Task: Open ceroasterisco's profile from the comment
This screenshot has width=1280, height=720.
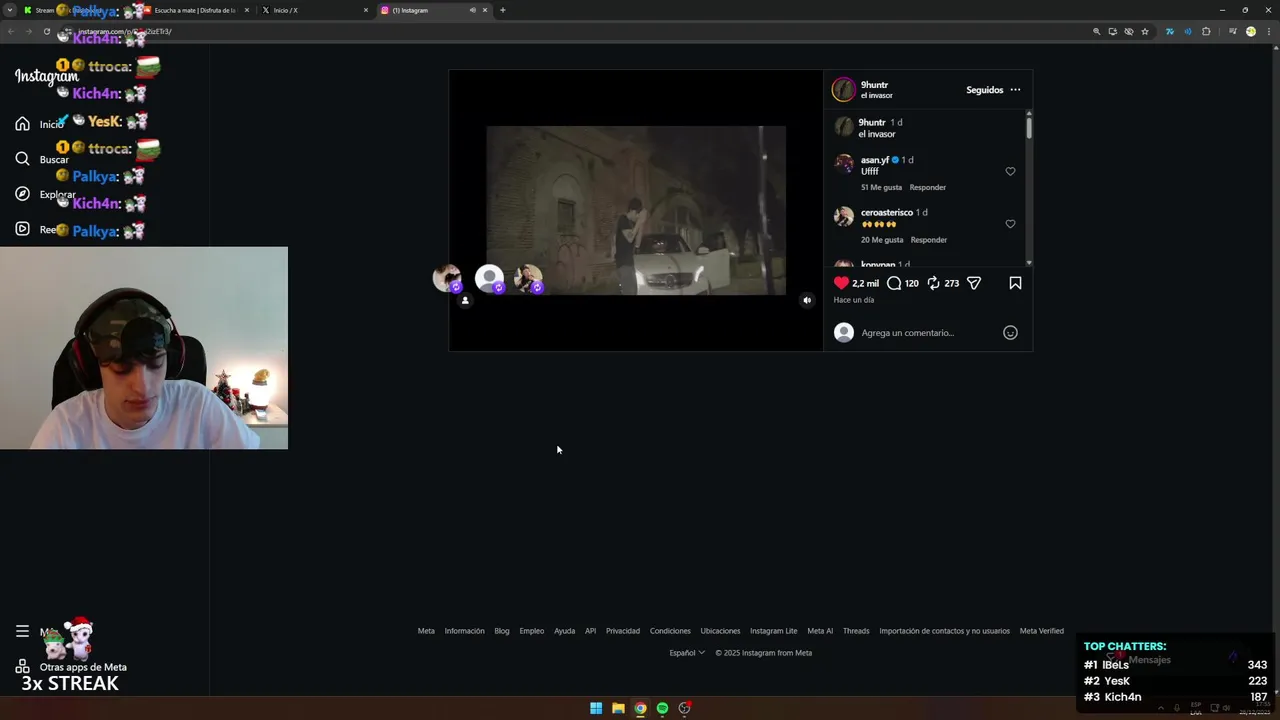Action: [x=886, y=213]
